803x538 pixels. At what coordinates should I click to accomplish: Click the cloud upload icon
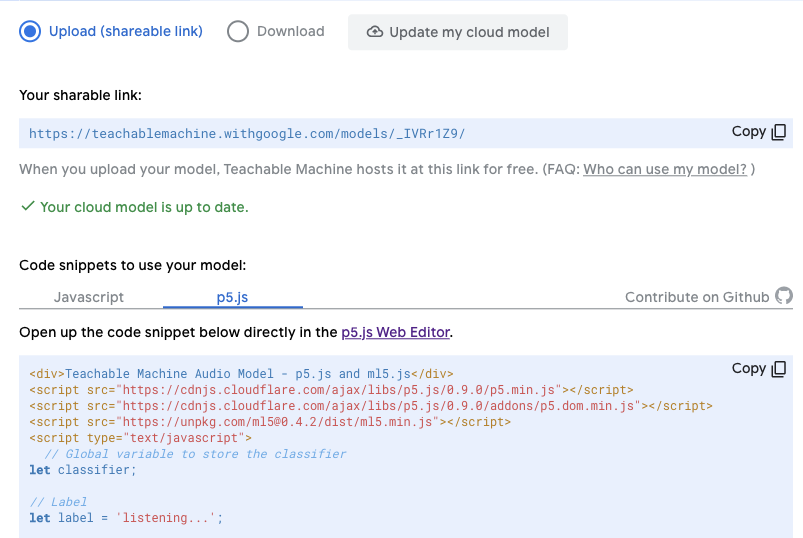[375, 32]
